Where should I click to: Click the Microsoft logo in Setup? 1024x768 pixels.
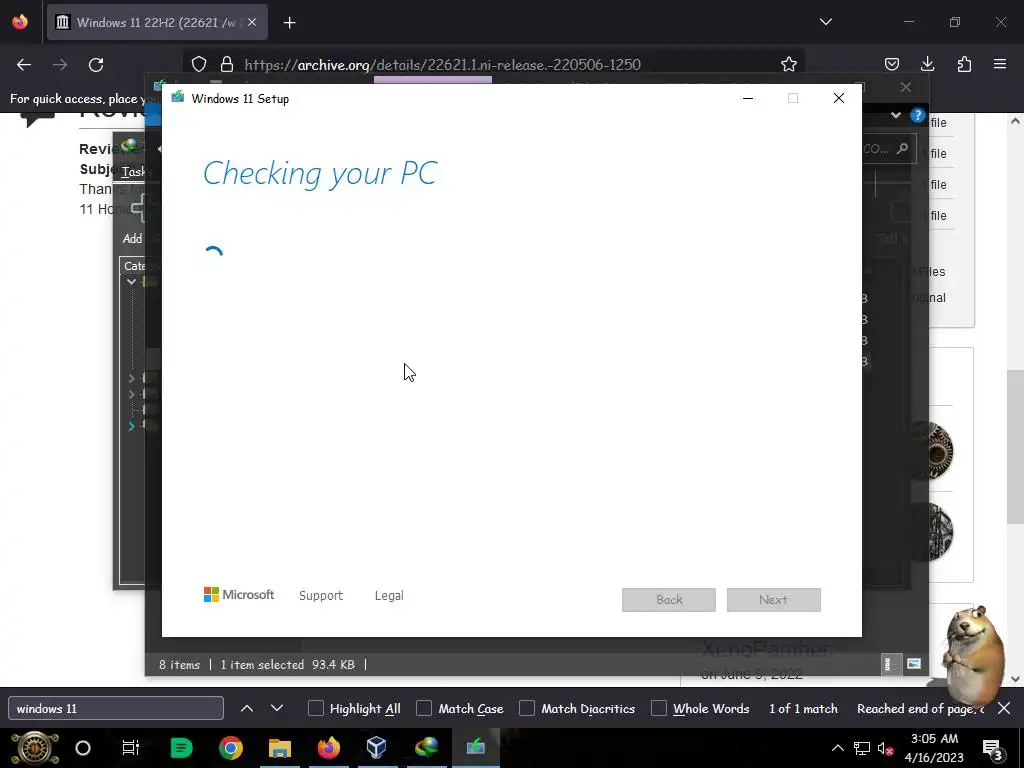point(239,595)
